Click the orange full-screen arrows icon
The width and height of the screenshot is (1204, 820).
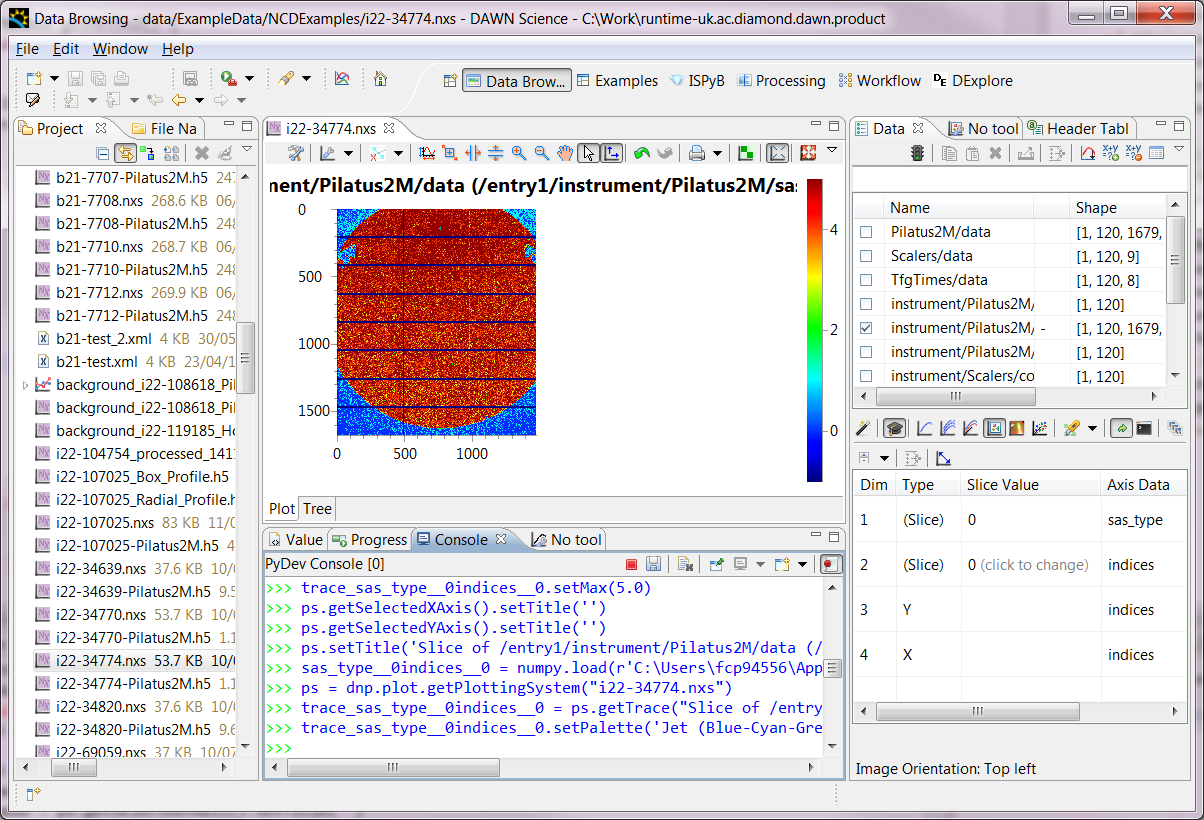(809, 153)
